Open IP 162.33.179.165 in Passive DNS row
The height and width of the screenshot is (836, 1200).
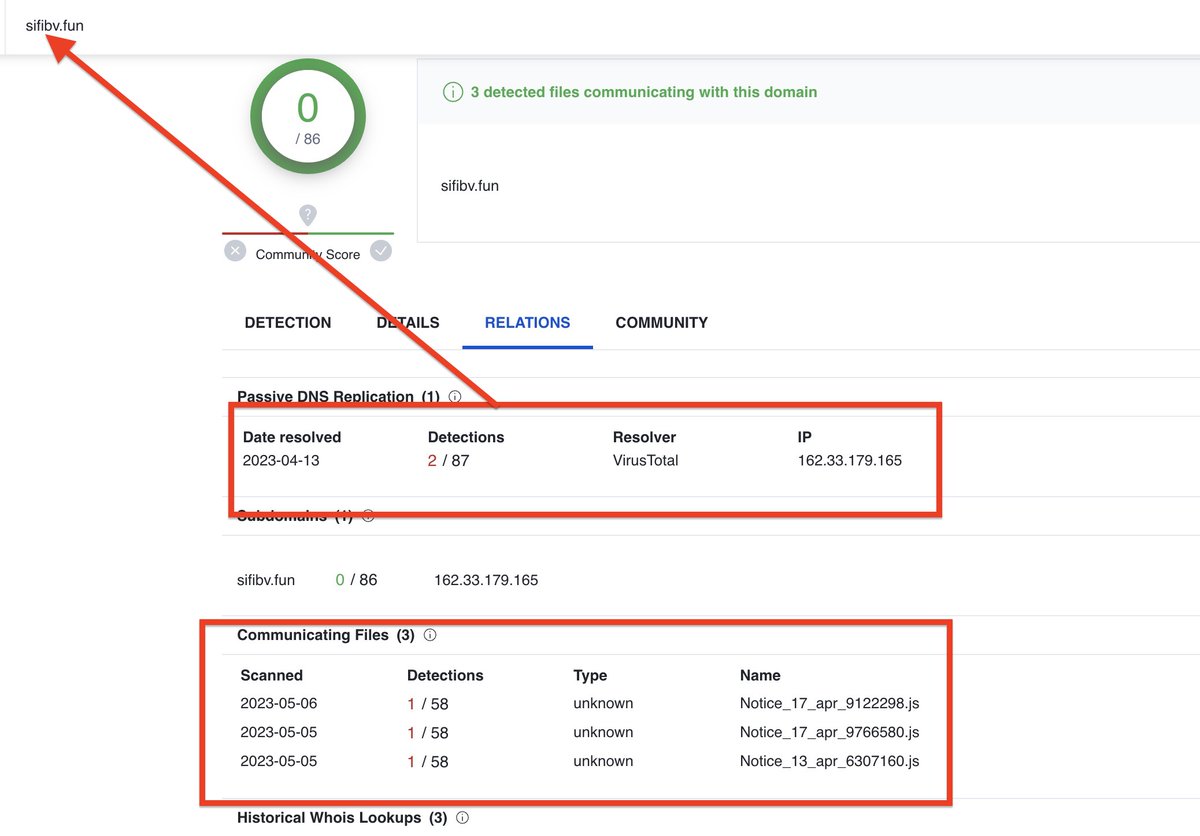(x=849, y=461)
